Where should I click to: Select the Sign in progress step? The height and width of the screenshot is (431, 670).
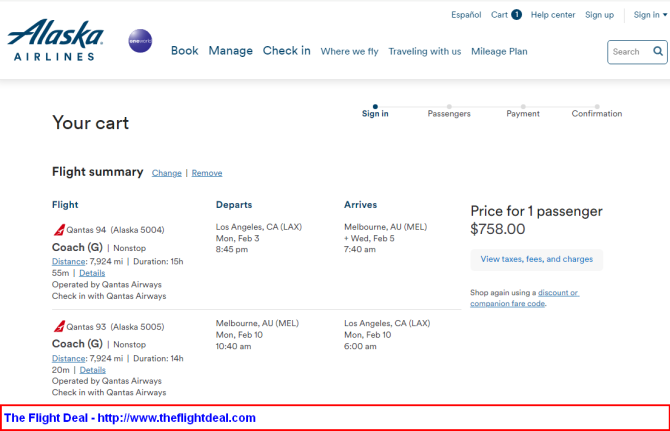(x=375, y=111)
